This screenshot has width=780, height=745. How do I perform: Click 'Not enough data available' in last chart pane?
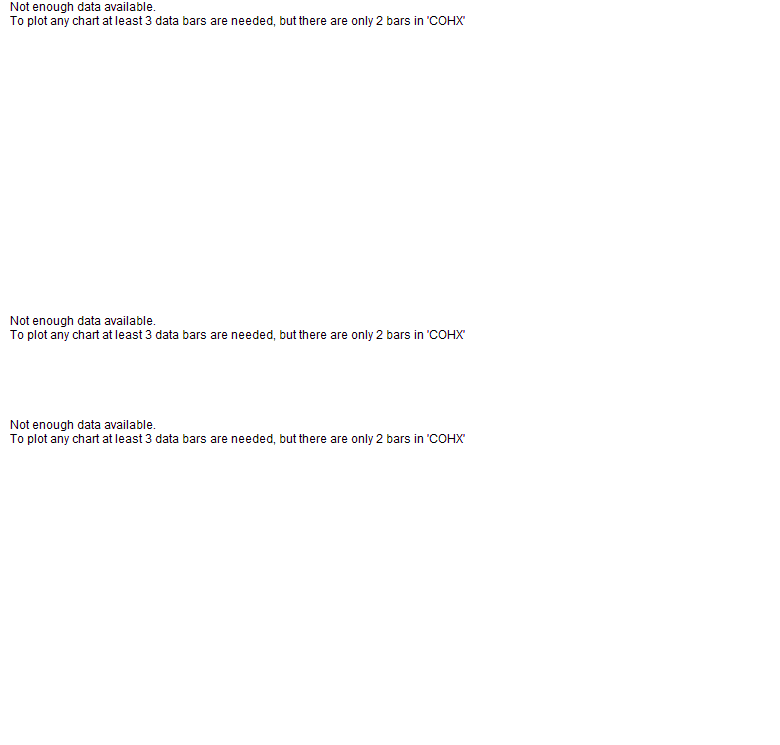[83, 425]
